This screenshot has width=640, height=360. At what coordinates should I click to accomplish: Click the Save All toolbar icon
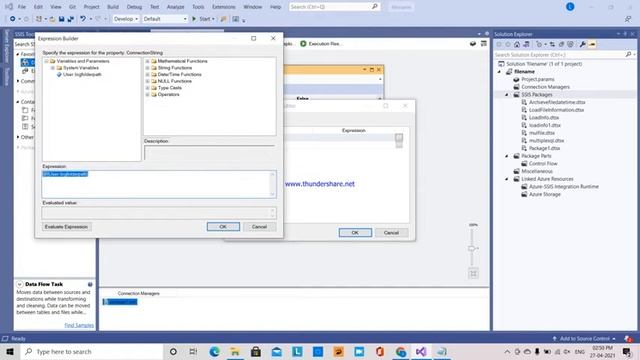pyautogui.click(x=71, y=19)
